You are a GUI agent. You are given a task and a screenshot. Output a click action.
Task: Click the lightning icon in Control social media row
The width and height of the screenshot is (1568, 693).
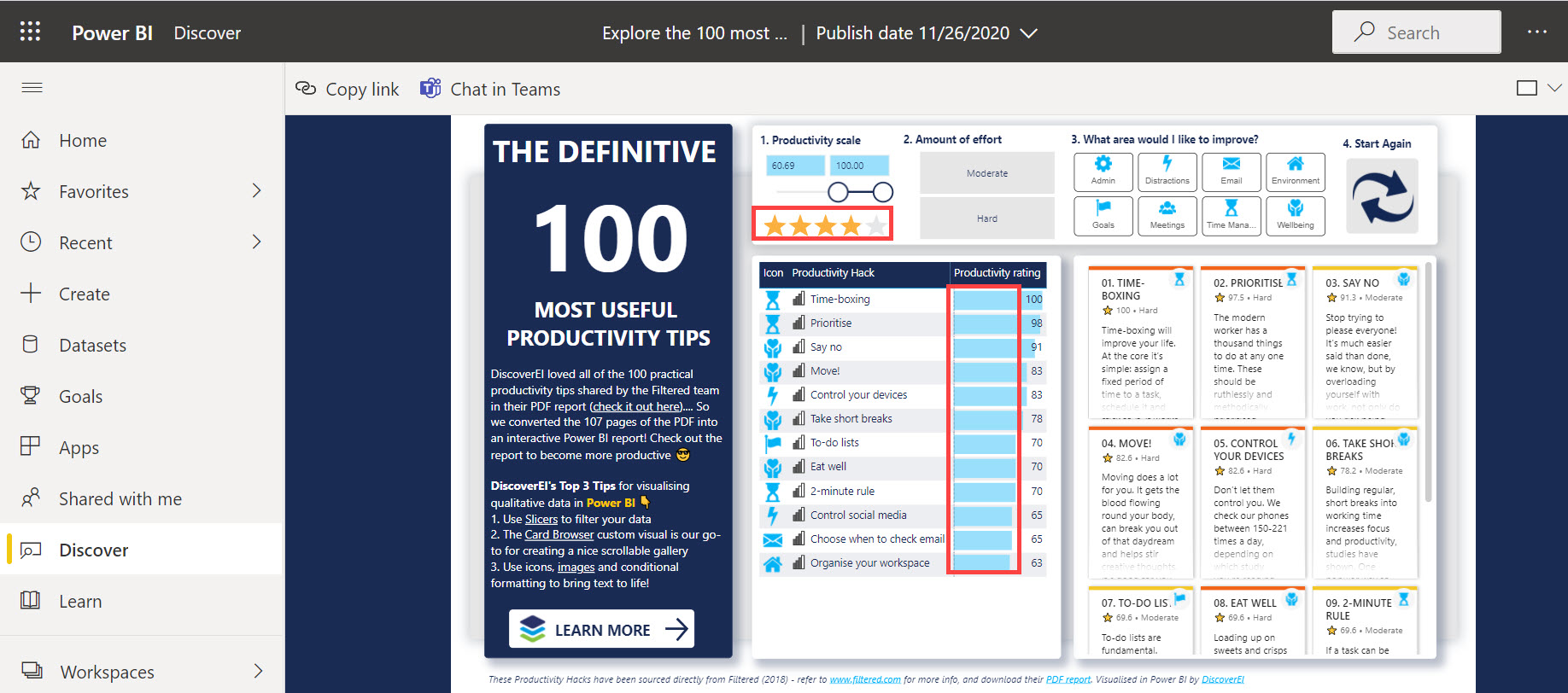point(773,515)
